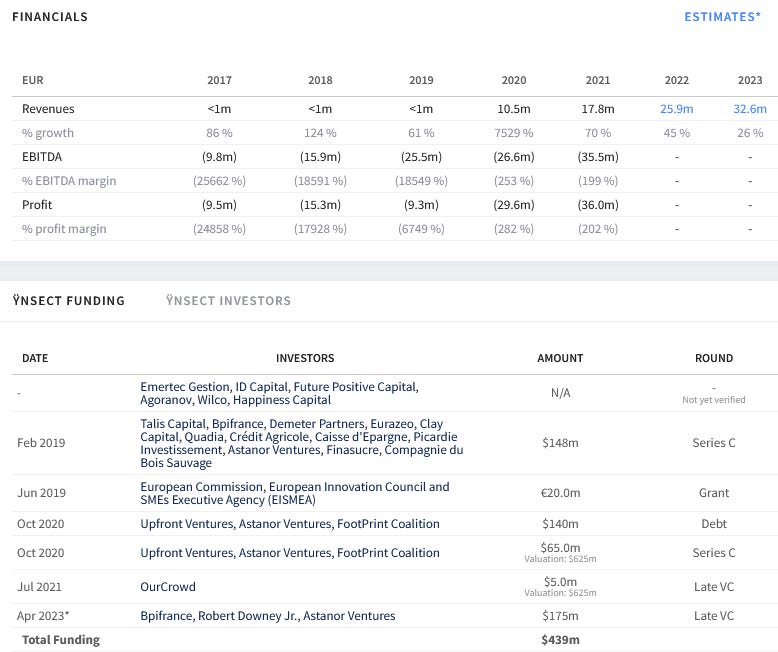
Task: Open the OurCrowd investor link
Action: click(x=168, y=587)
